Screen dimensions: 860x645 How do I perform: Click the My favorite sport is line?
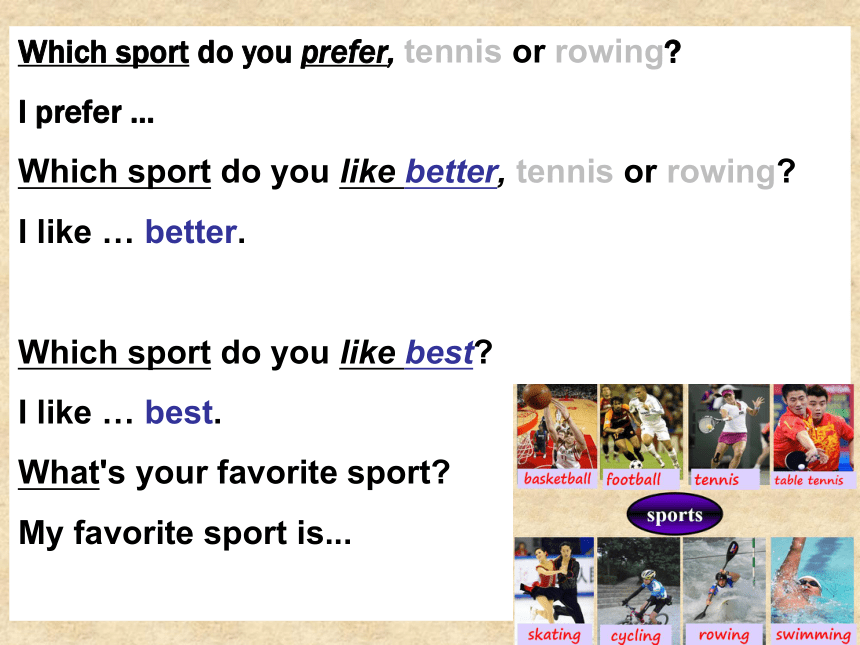[x=185, y=533]
